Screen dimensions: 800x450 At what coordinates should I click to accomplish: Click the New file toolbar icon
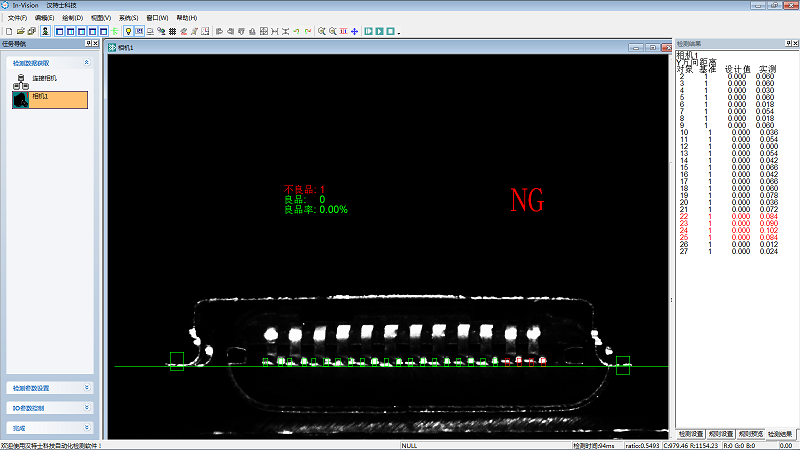[8, 31]
